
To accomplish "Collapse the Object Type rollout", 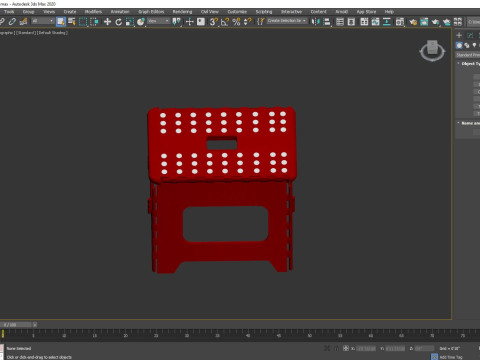I will tap(468, 63).
